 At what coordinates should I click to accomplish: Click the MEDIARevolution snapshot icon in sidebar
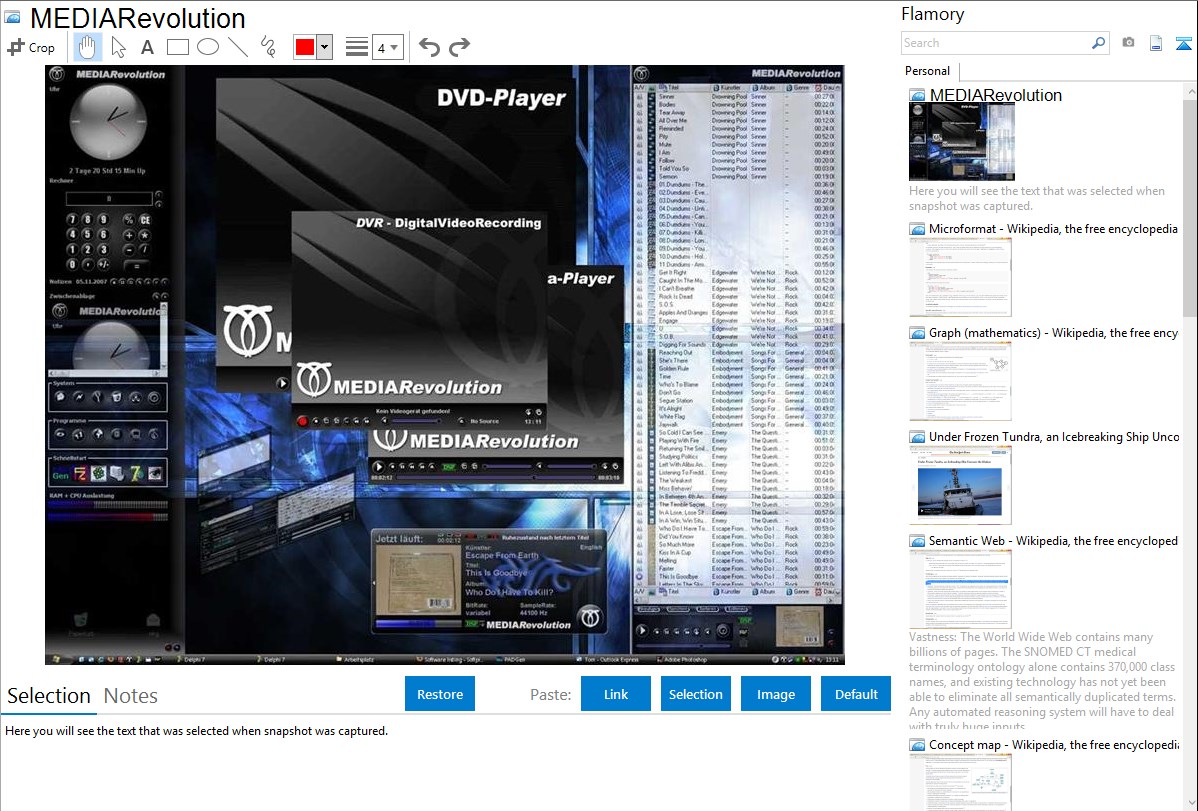coord(917,96)
